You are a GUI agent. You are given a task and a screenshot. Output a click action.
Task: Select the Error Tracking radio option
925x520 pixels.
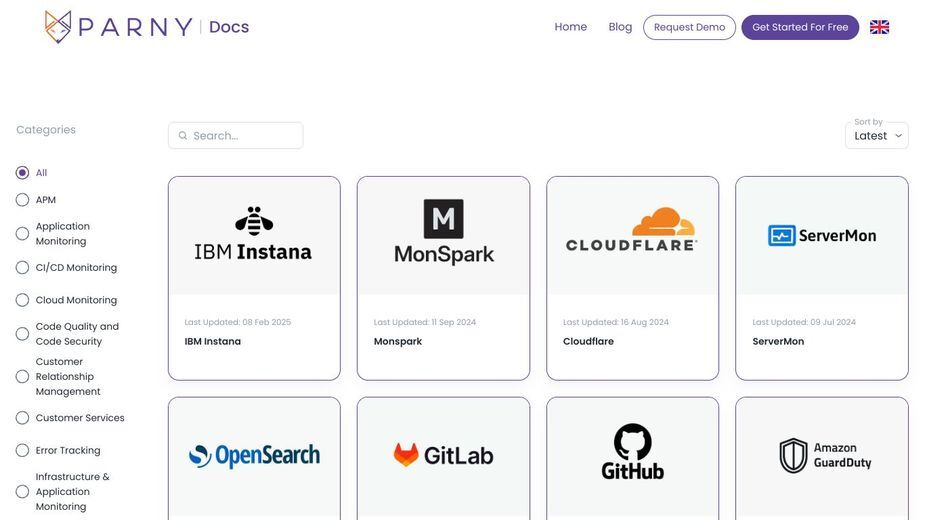[22, 450]
